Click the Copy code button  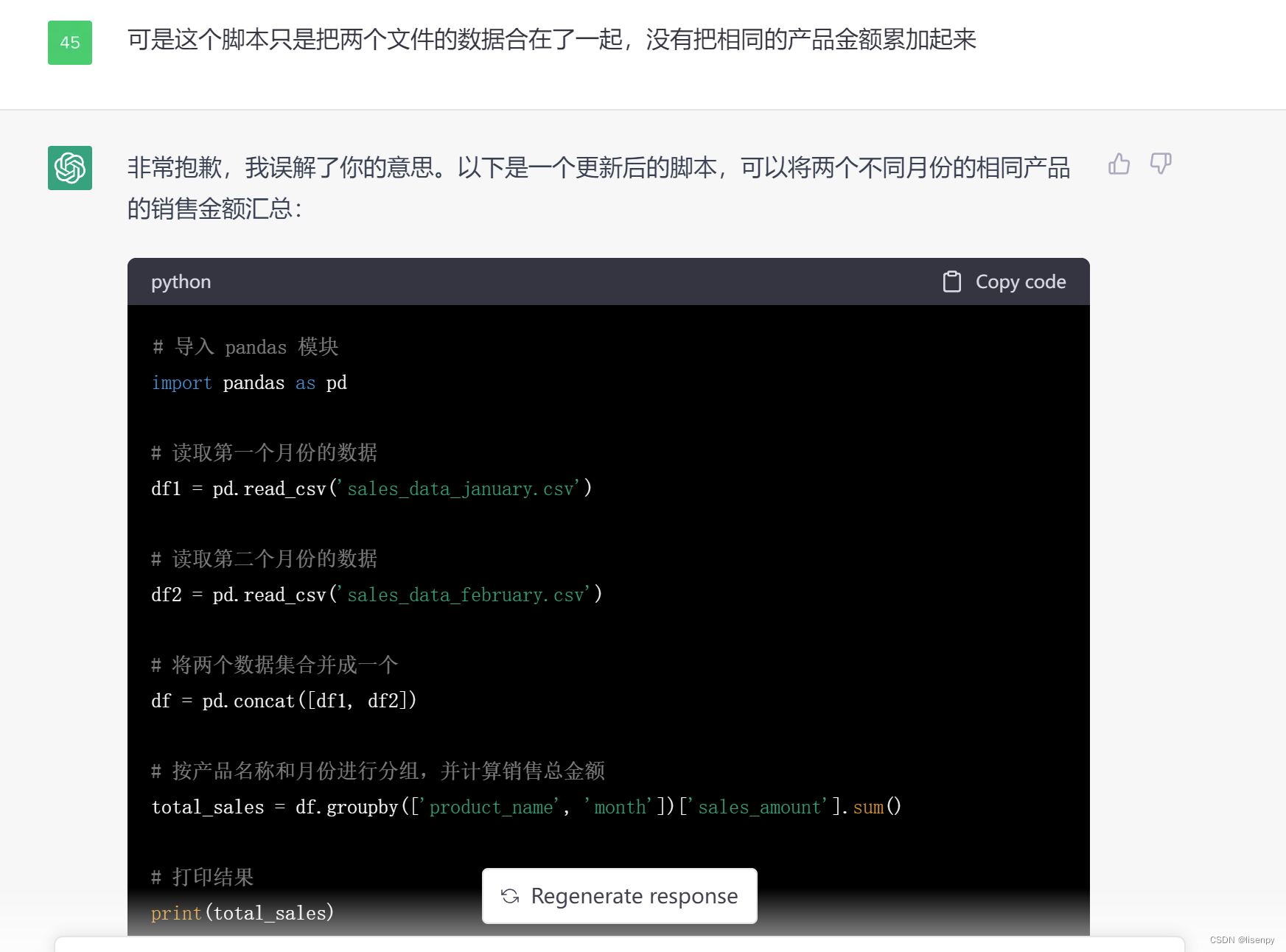pyautogui.click(x=1004, y=281)
